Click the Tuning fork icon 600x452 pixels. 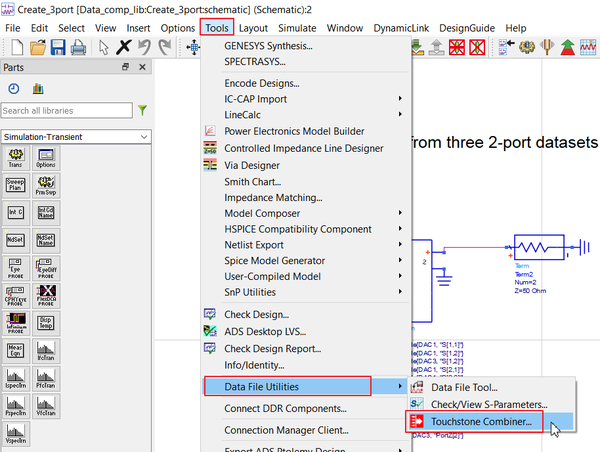pyautogui.click(x=547, y=47)
